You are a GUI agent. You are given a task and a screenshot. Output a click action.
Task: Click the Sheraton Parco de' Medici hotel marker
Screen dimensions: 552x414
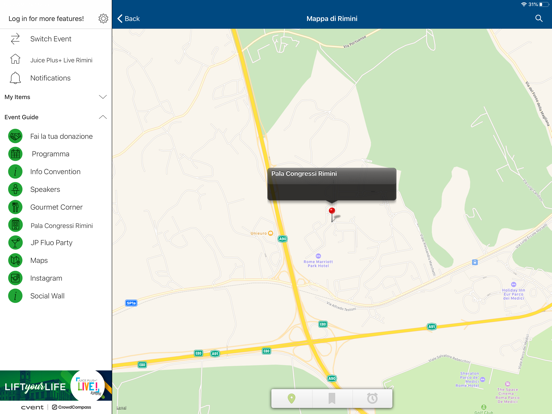pyautogui.click(x=482, y=379)
